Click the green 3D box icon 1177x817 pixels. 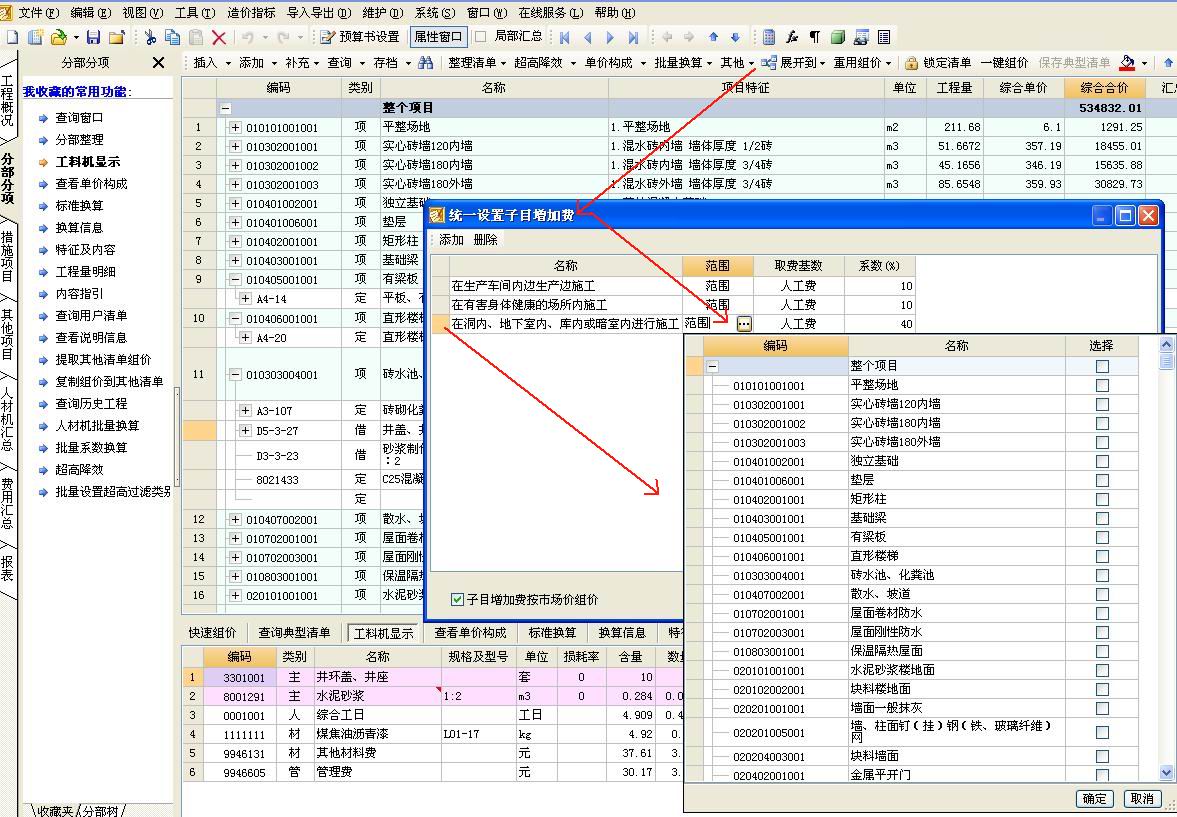click(838, 37)
